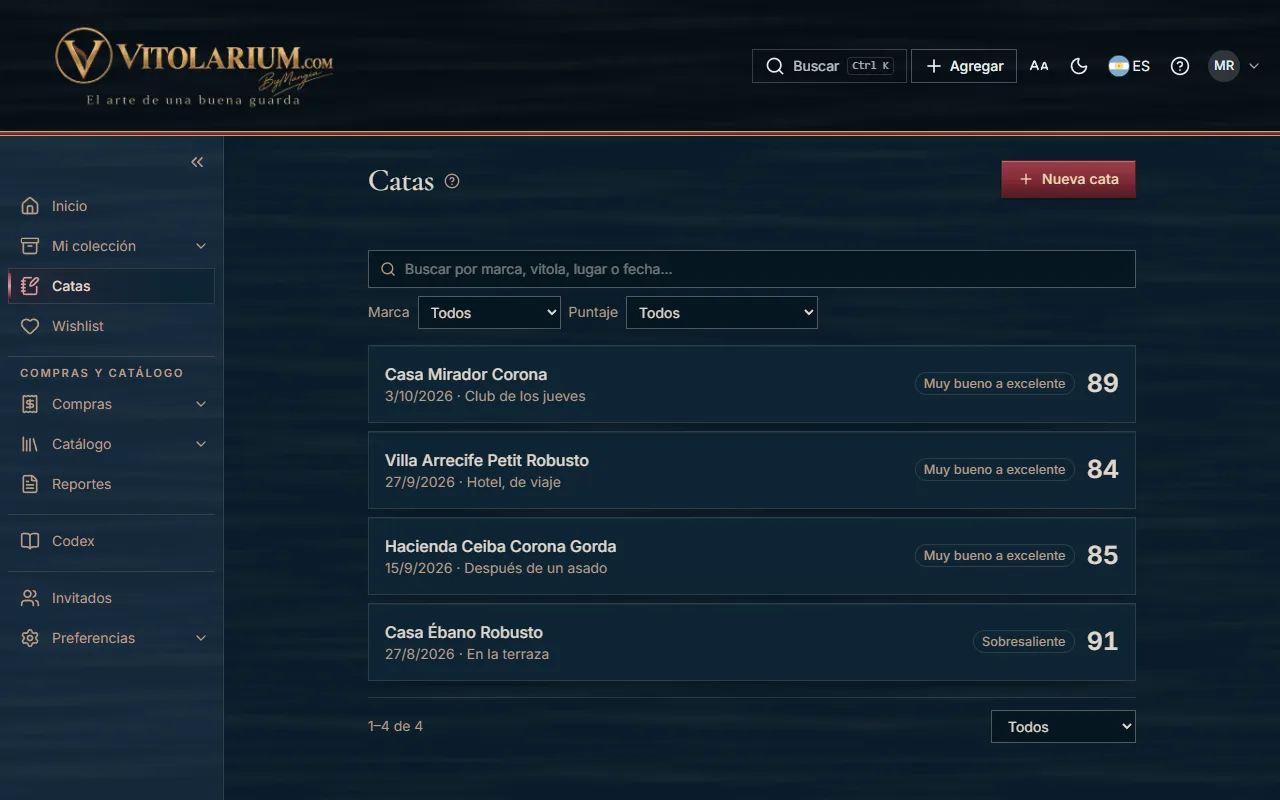The image size is (1280, 800).
Task: Collapse the sidebar with double-chevron icon
Action: 197,162
